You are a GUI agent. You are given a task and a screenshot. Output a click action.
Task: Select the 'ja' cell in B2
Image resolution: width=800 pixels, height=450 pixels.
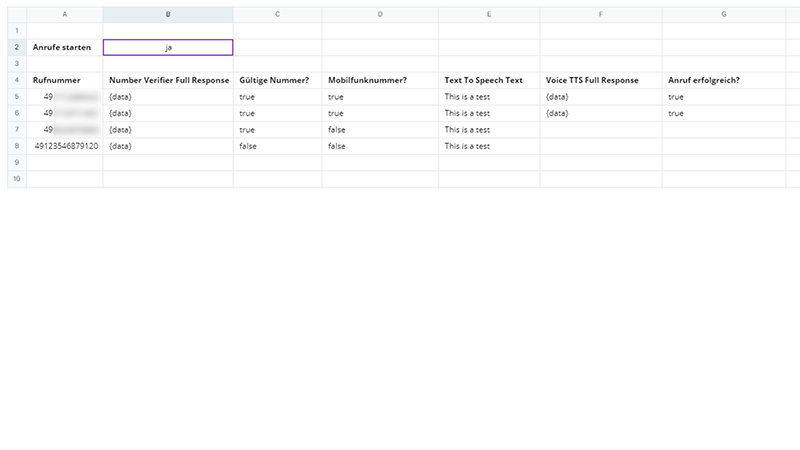point(168,47)
